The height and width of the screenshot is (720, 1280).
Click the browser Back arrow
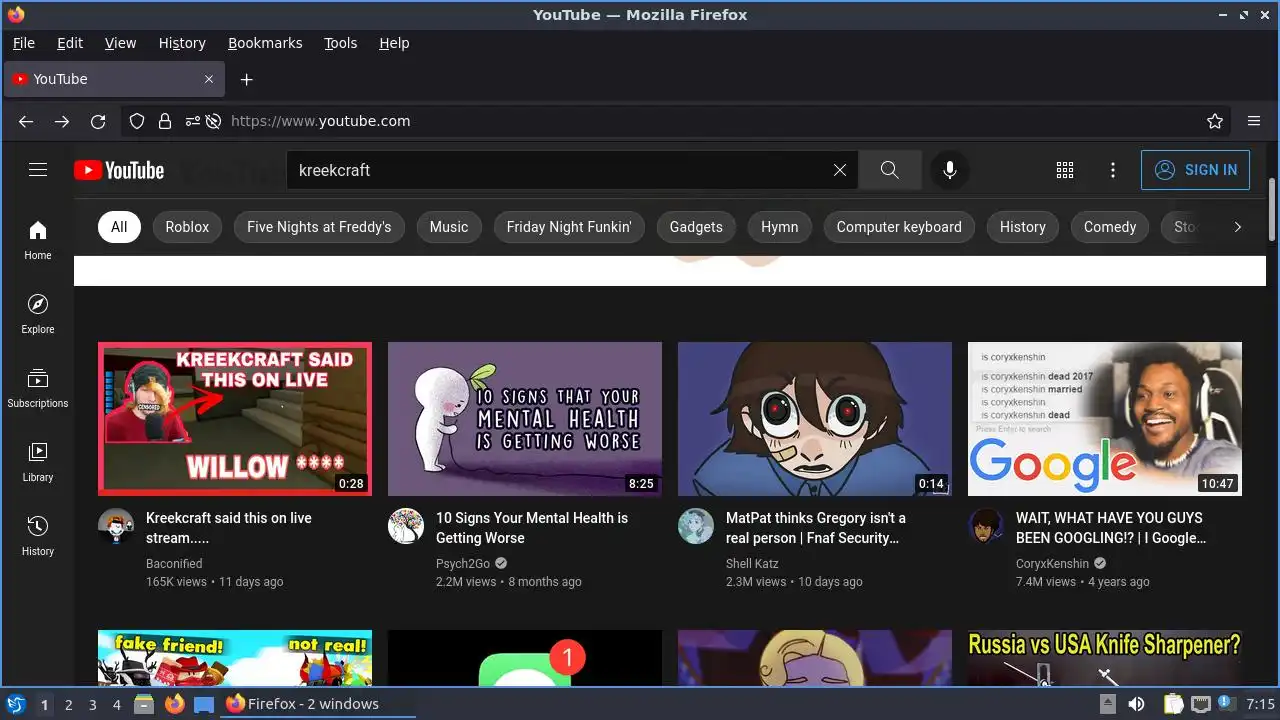click(26, 121)
